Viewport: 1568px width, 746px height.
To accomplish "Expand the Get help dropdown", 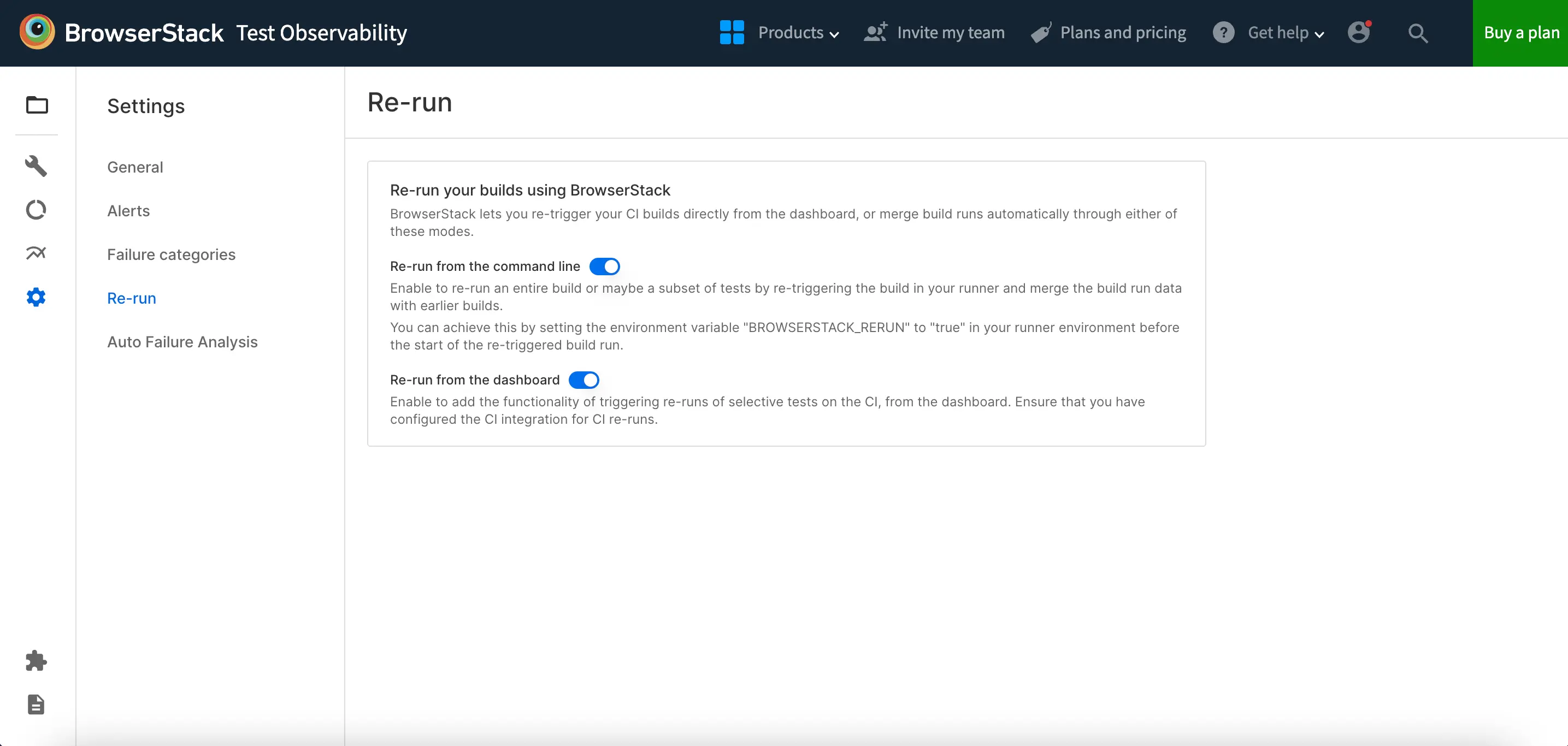I will (x=1286, y=32).
